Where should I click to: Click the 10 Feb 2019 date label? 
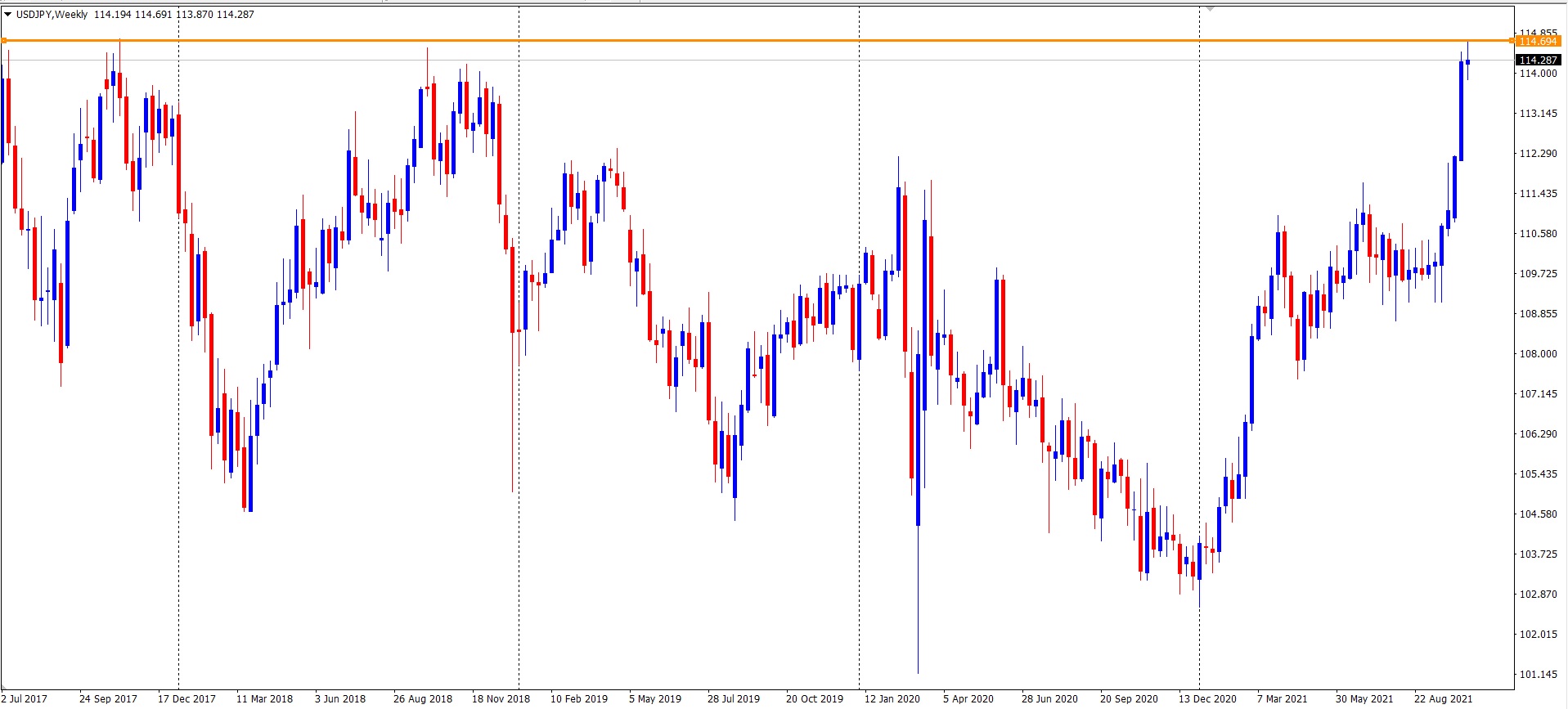point(579,698)
